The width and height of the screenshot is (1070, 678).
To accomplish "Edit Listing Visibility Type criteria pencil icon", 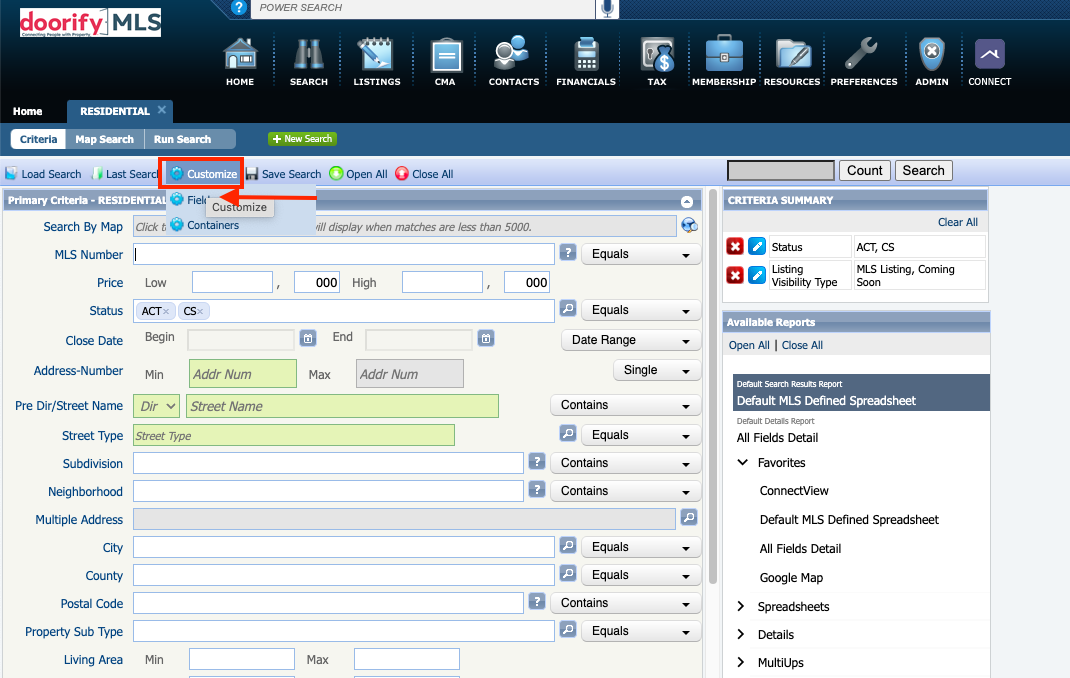I will (757, 275).
